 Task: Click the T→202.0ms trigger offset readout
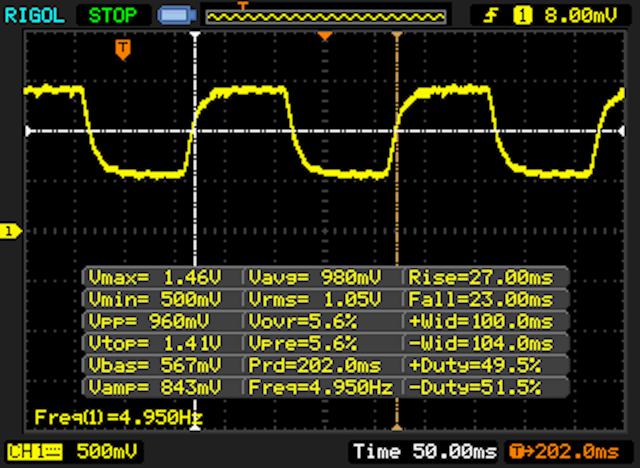click(x=564, y=452)
